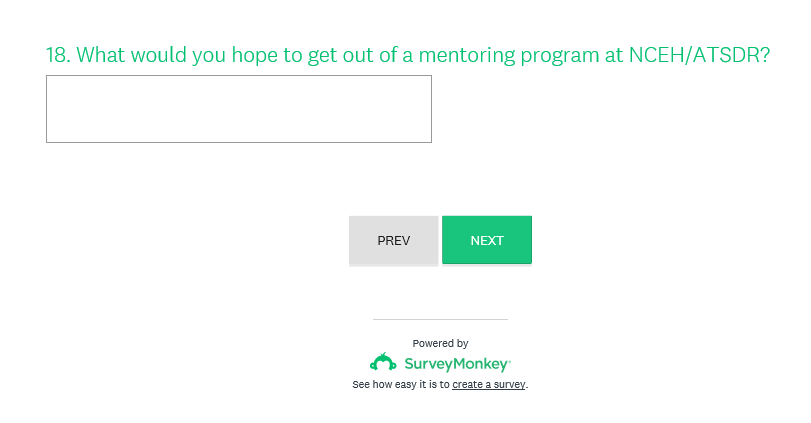Click the question number "18."
Screen dimensions: 811x423
(58, 55)
